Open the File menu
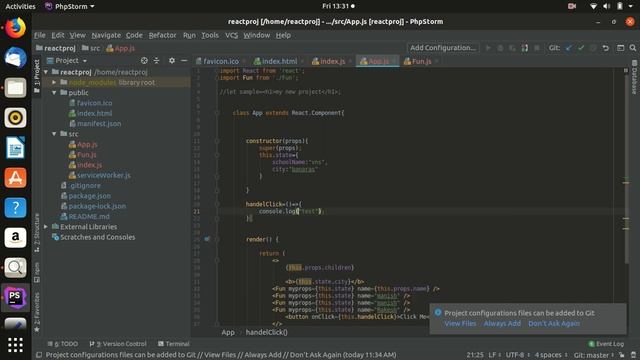This screenshot has width=640, height=360. (40, 35)
